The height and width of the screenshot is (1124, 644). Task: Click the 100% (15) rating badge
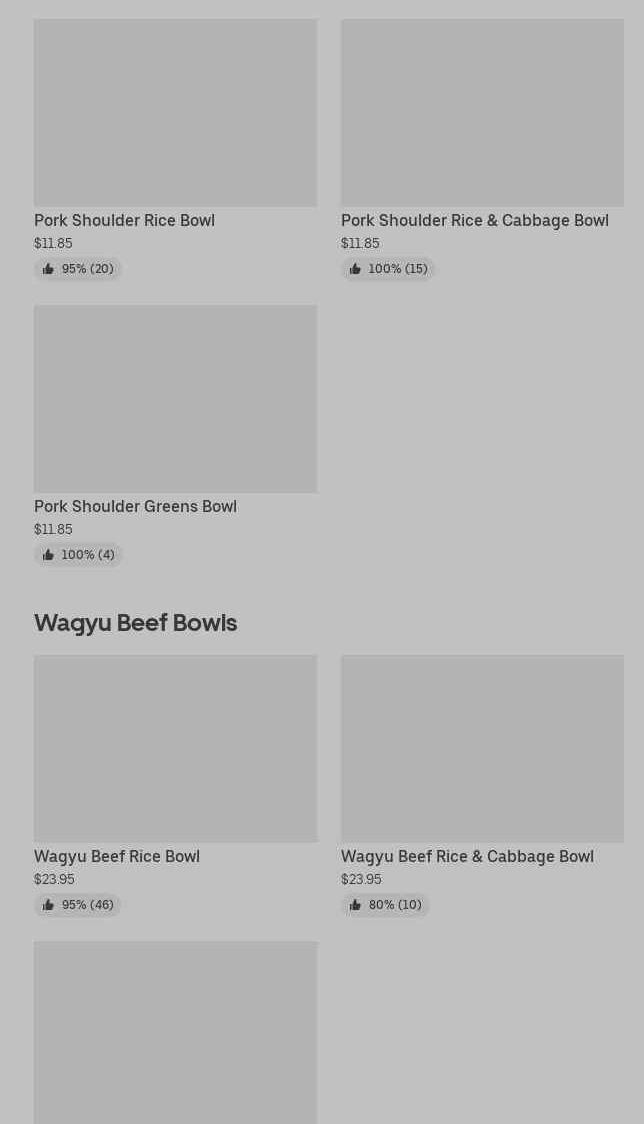(x=388, y=269)
